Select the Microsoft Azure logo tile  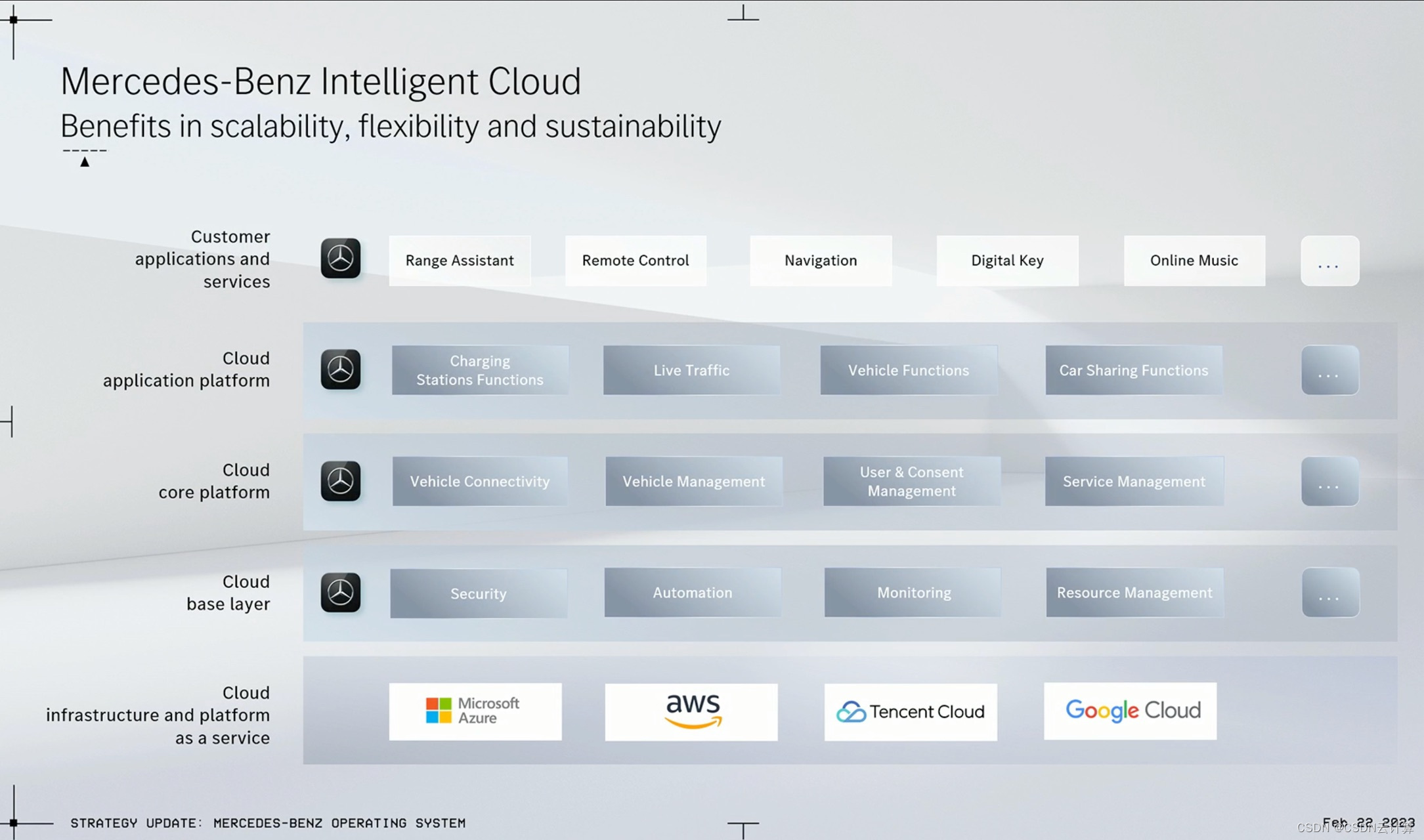(x=475, y=711)
